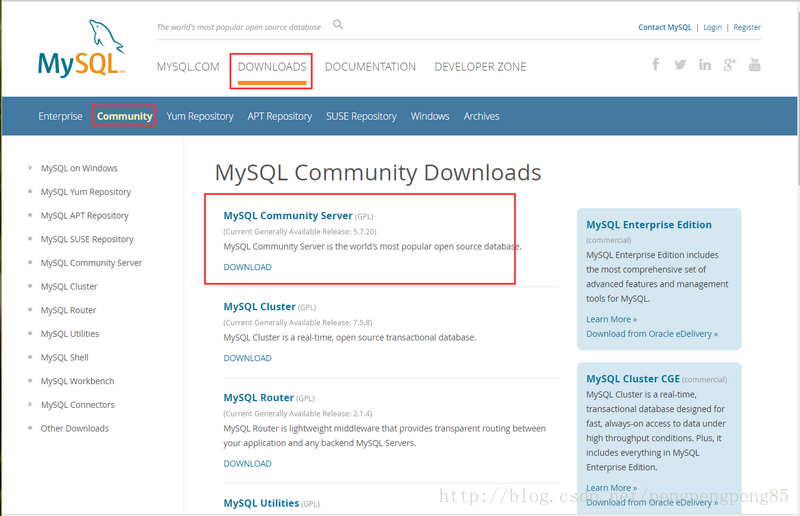The image size is (800, 516).
Task: Open the Archives submenu item
Action: pos(481,116)
